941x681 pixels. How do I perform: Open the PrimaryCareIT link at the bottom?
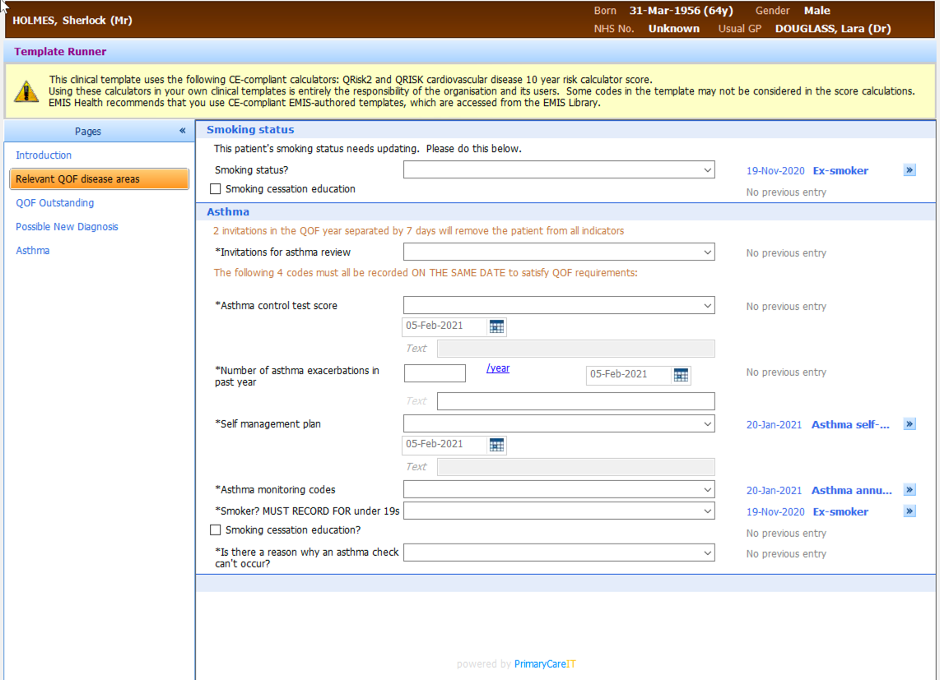coord(543,664)
